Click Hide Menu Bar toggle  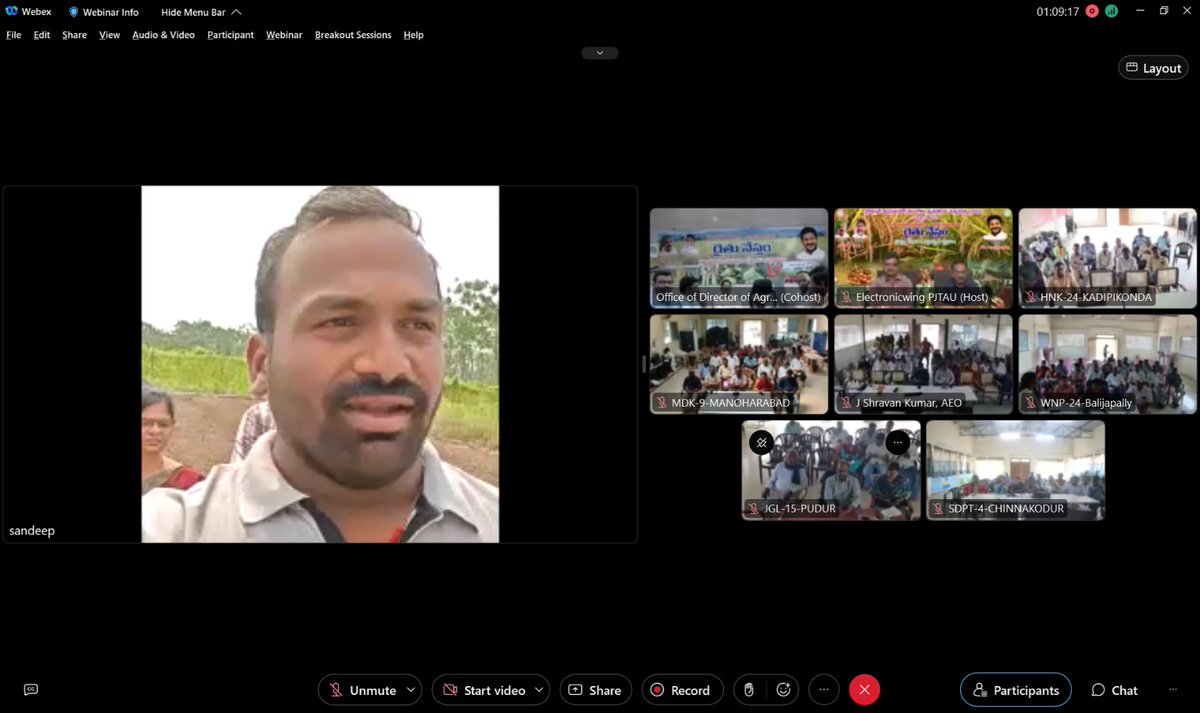tap(200, 12)
